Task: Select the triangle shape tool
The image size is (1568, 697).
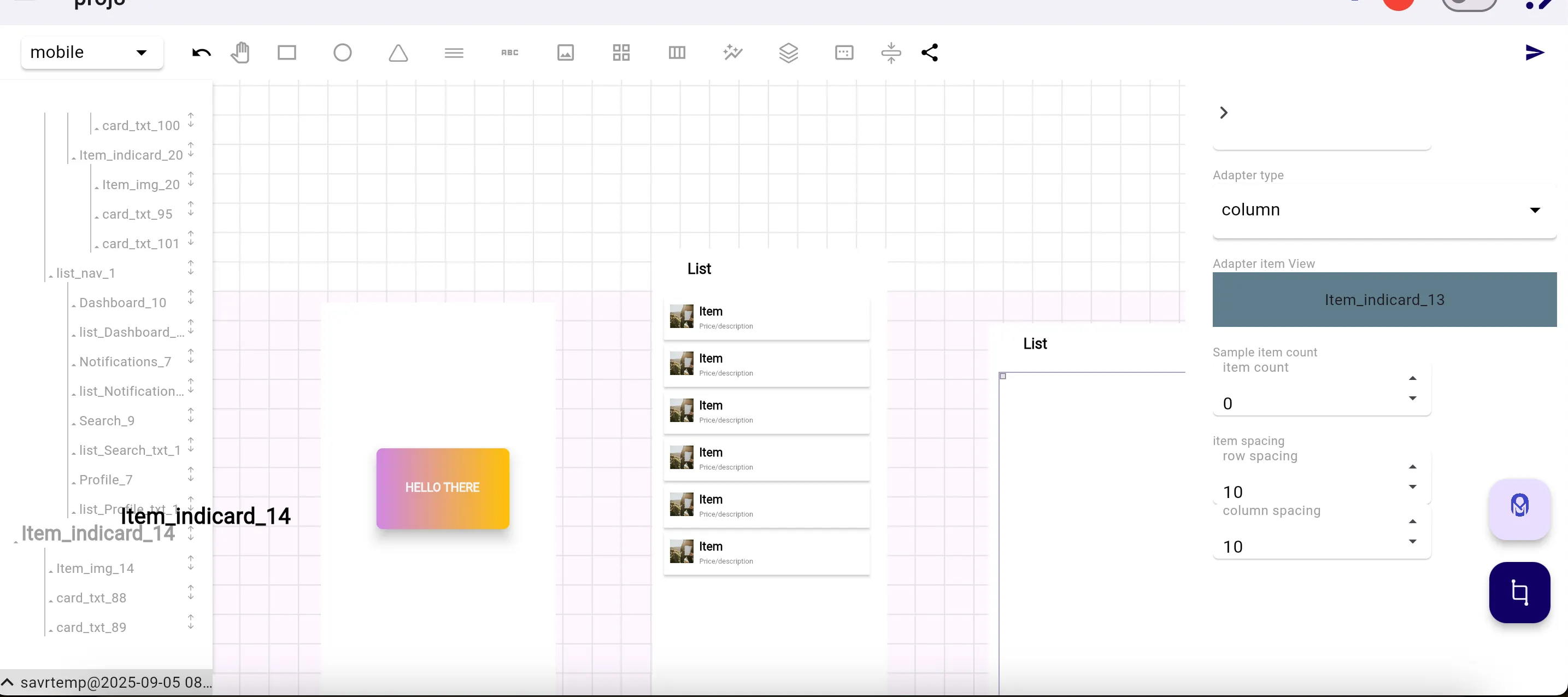Action: [398, 53]
